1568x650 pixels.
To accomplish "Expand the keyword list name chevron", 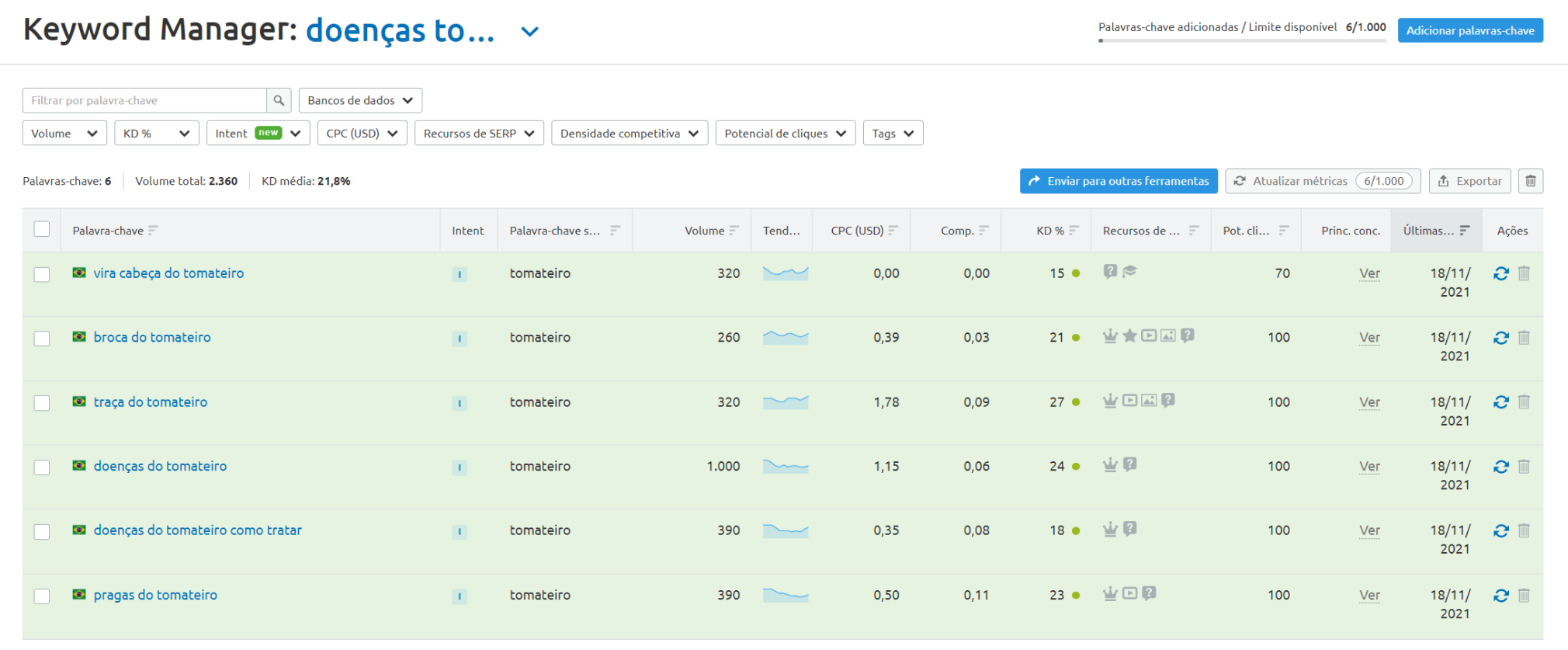I will pos(529,32).
